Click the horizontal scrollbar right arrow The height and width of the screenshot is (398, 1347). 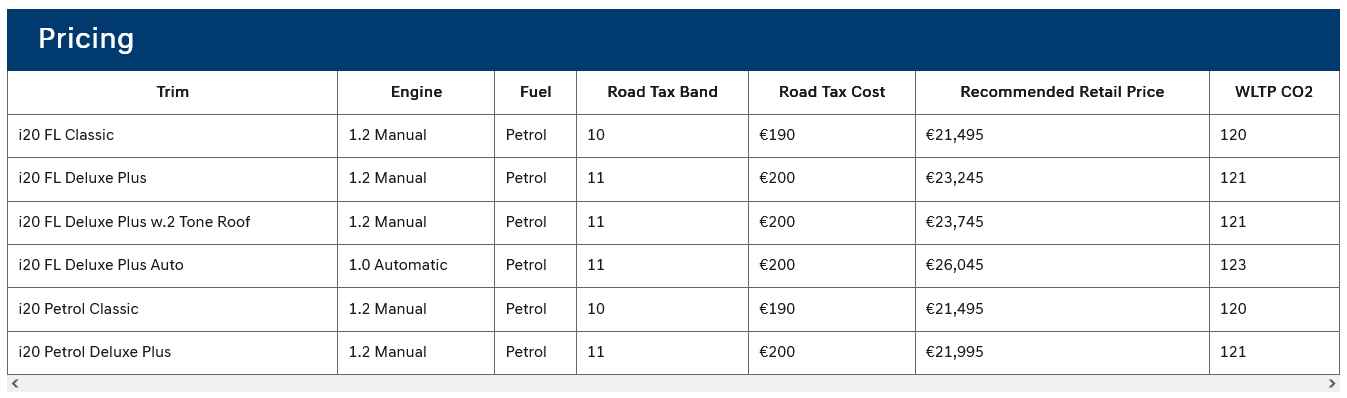point(1332,384)
